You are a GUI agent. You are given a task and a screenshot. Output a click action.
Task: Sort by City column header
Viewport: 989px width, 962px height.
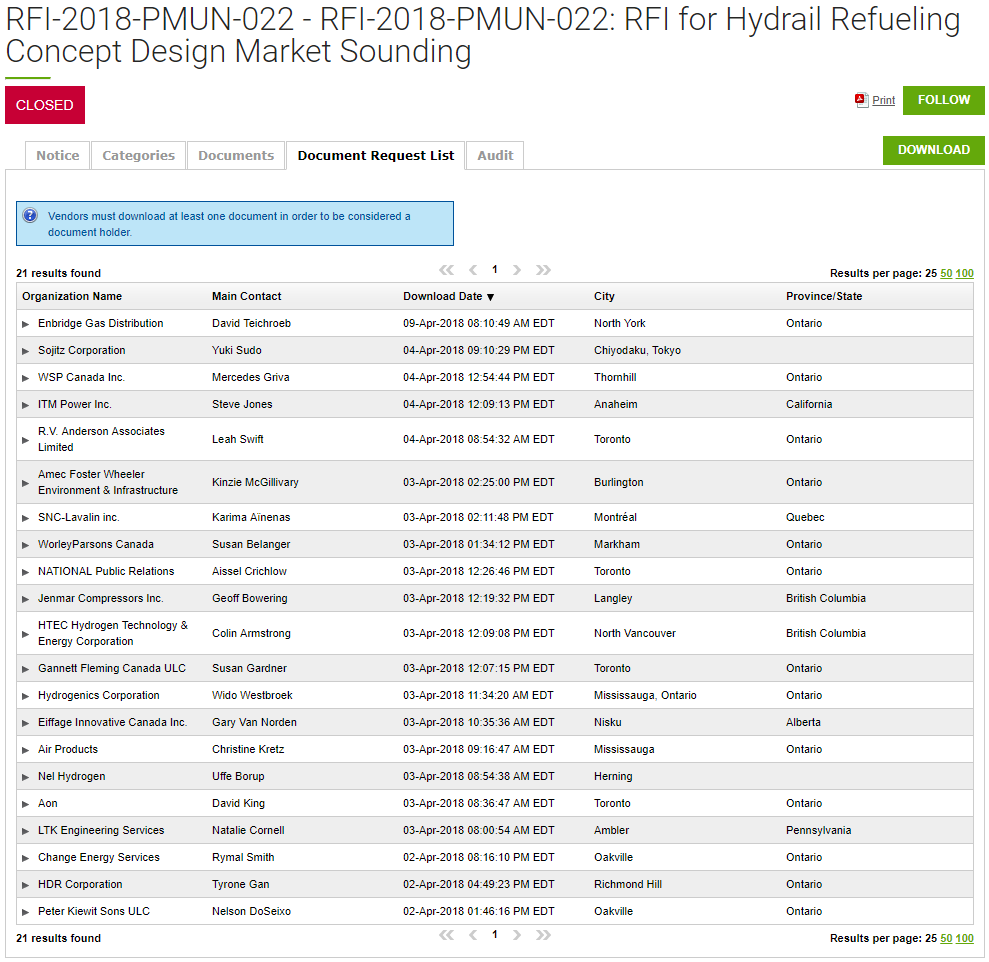pos(604,296)
